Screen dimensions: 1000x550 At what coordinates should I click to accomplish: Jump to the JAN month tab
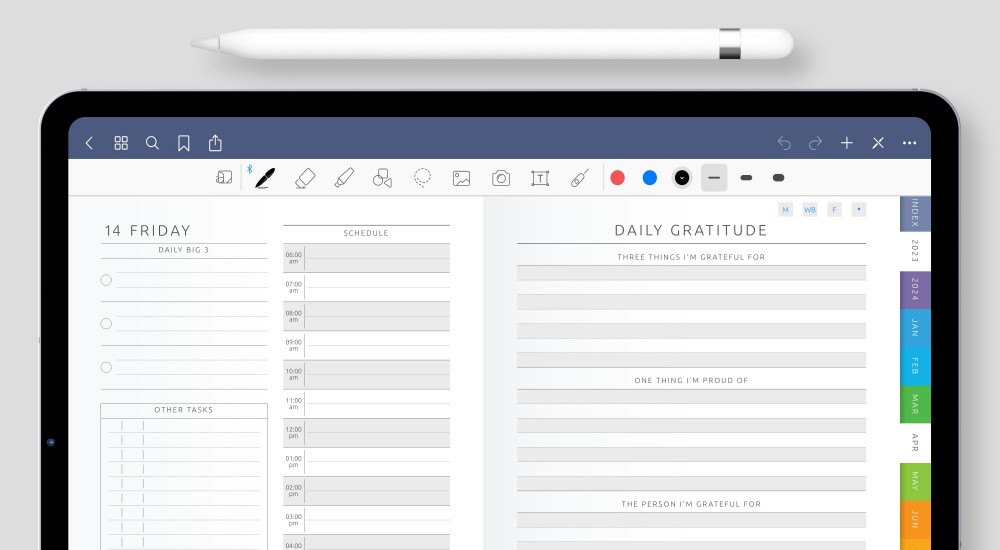(915, 328)
